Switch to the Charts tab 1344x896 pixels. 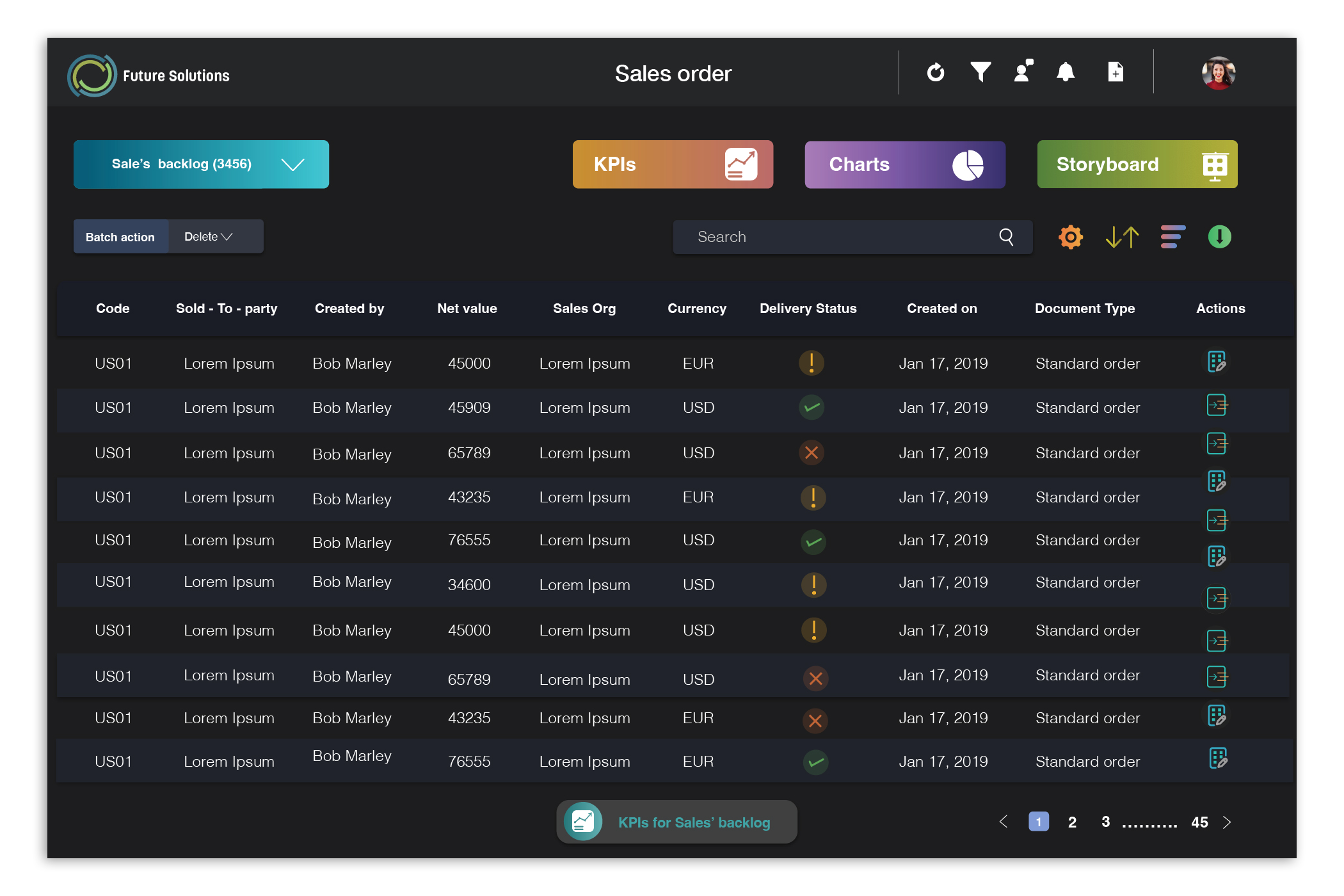904,164
